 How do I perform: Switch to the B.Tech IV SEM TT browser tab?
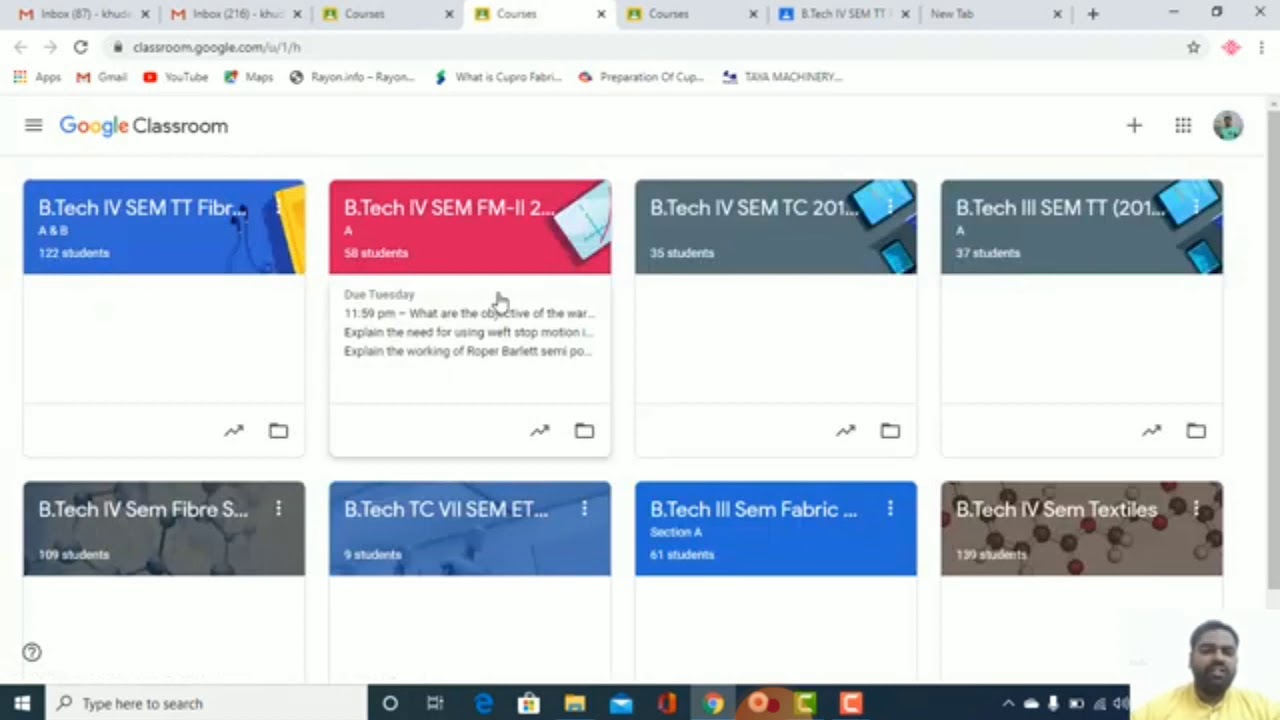[842, 14]
